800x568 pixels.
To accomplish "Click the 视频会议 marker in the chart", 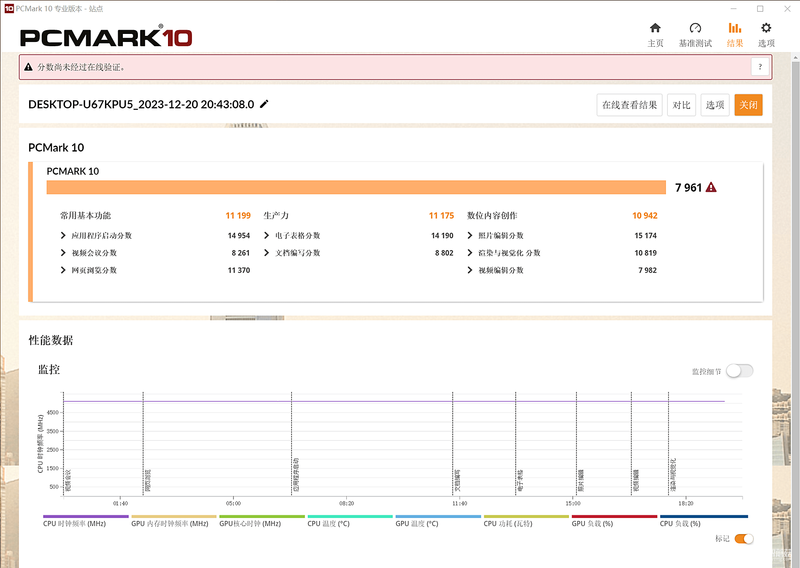I will coord(68,481).
